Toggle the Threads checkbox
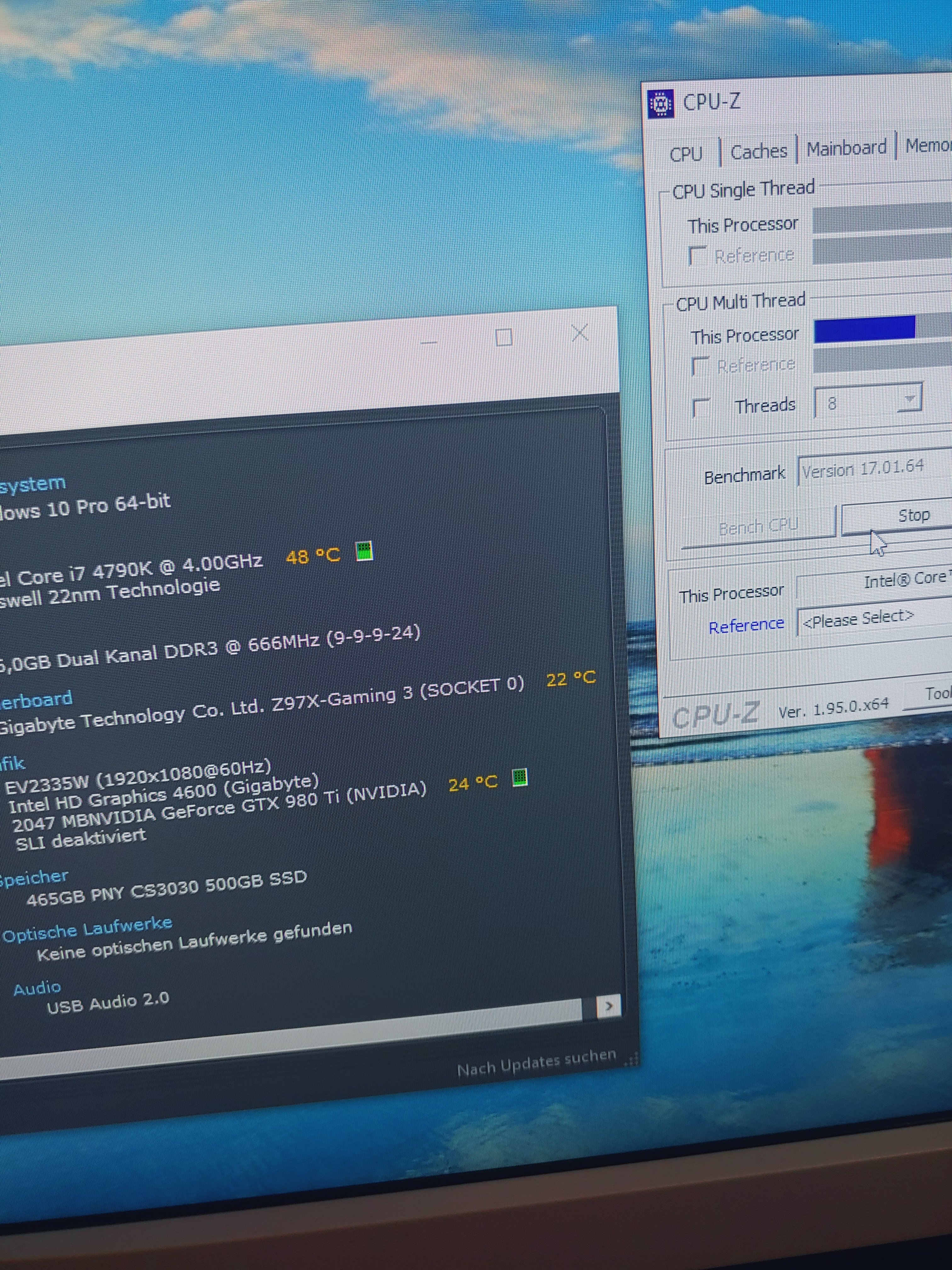 (x=701, y=407)
